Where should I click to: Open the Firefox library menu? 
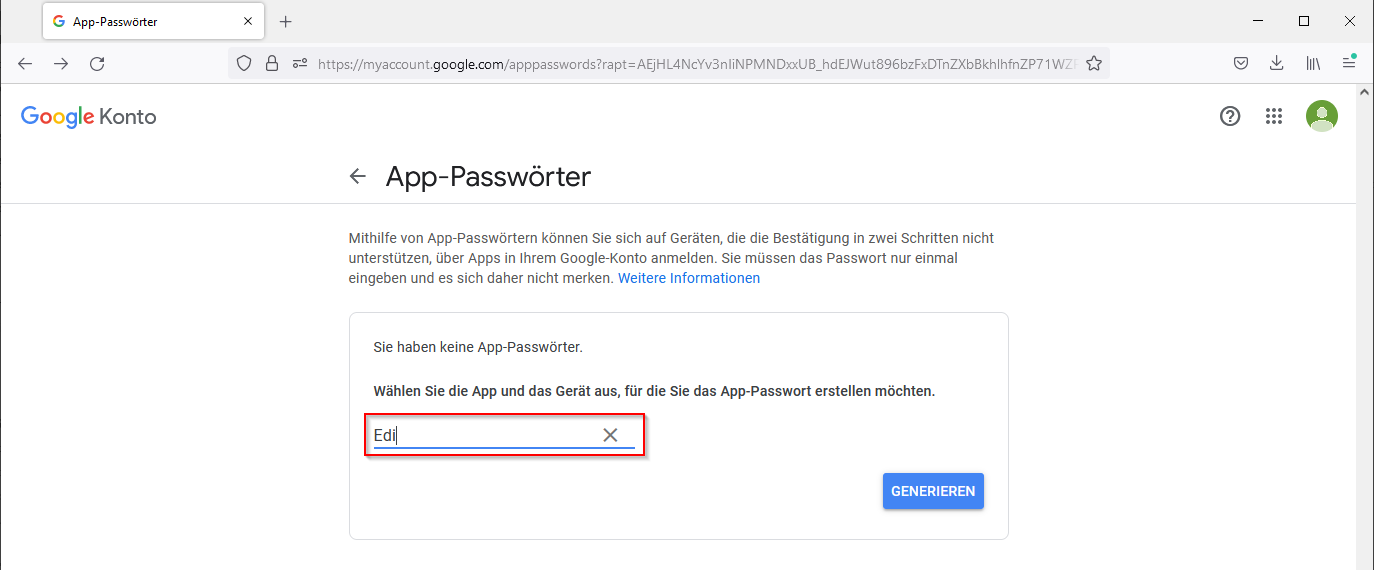(1313, 63)
